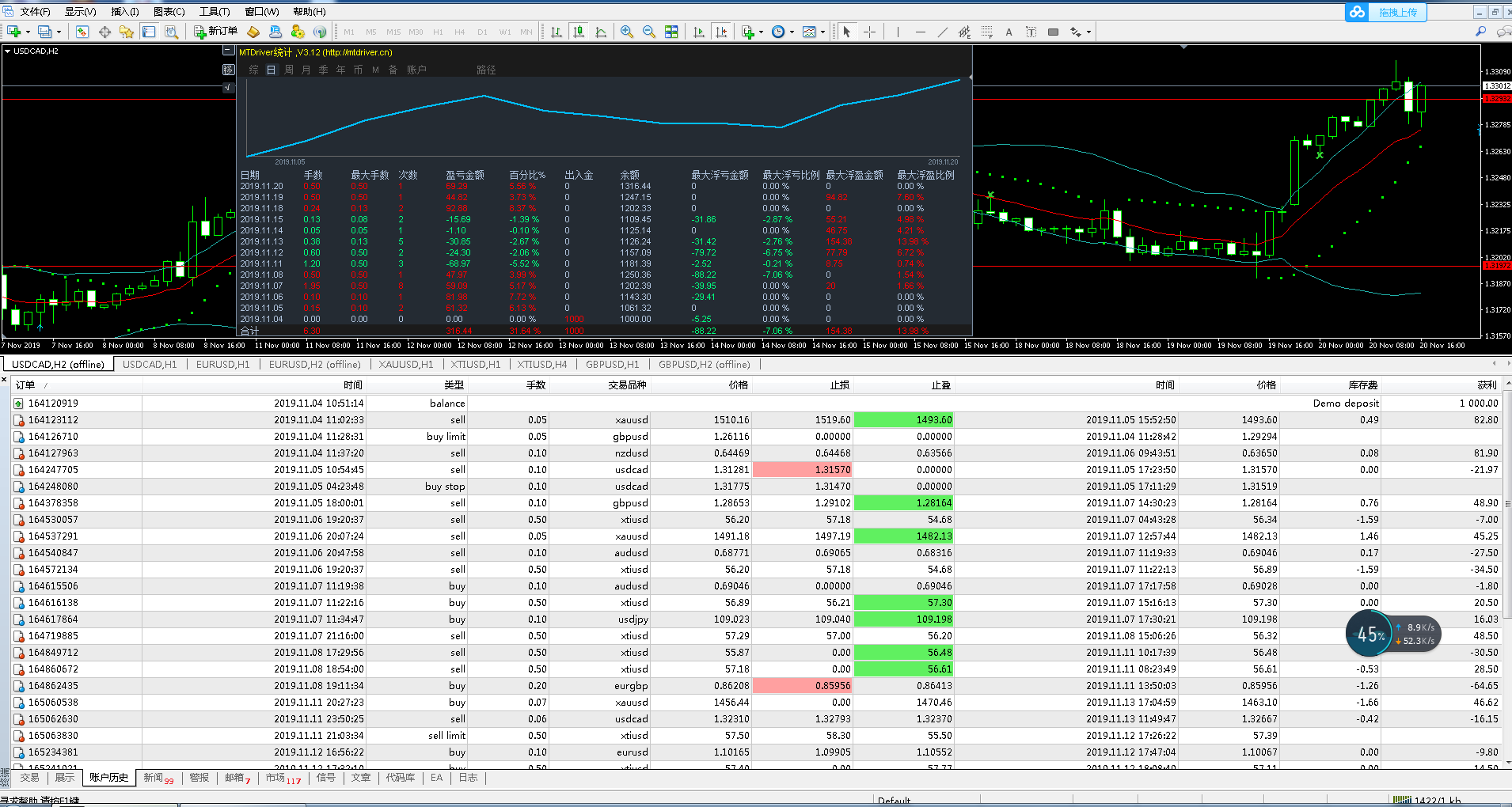Select the M15 timeframe button
Image resolution: width=1512 pixels, height=807 pixels.
point(393,32)
